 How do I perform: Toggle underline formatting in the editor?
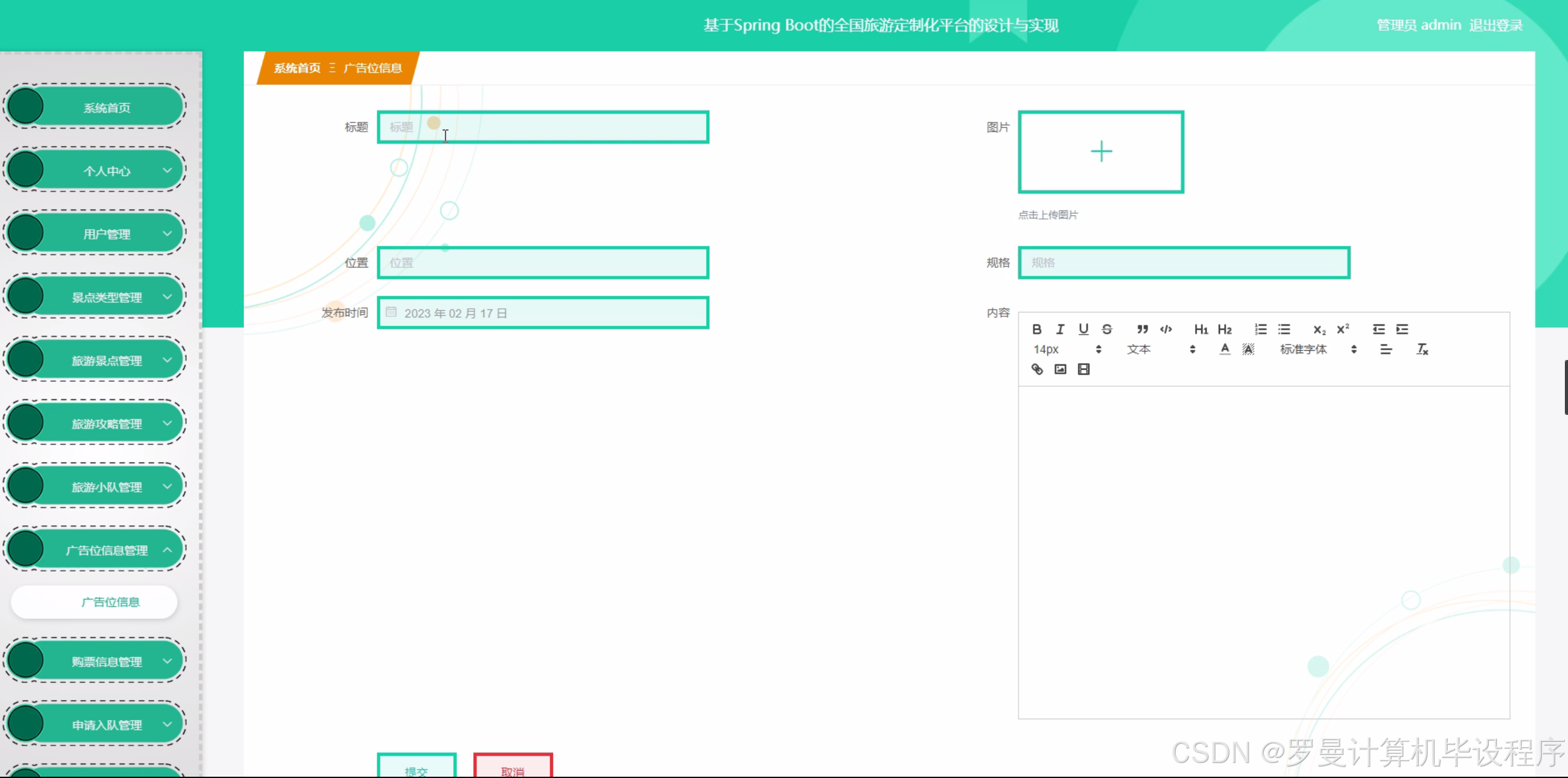1083,329
